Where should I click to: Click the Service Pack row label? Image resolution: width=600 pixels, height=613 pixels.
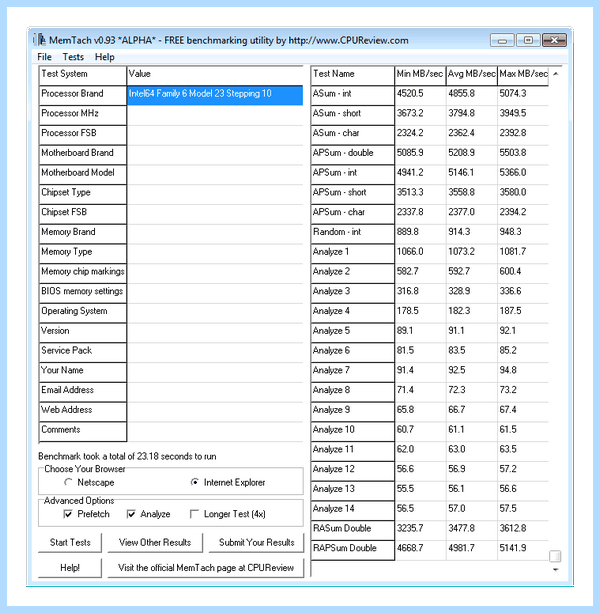click(82, 353)
